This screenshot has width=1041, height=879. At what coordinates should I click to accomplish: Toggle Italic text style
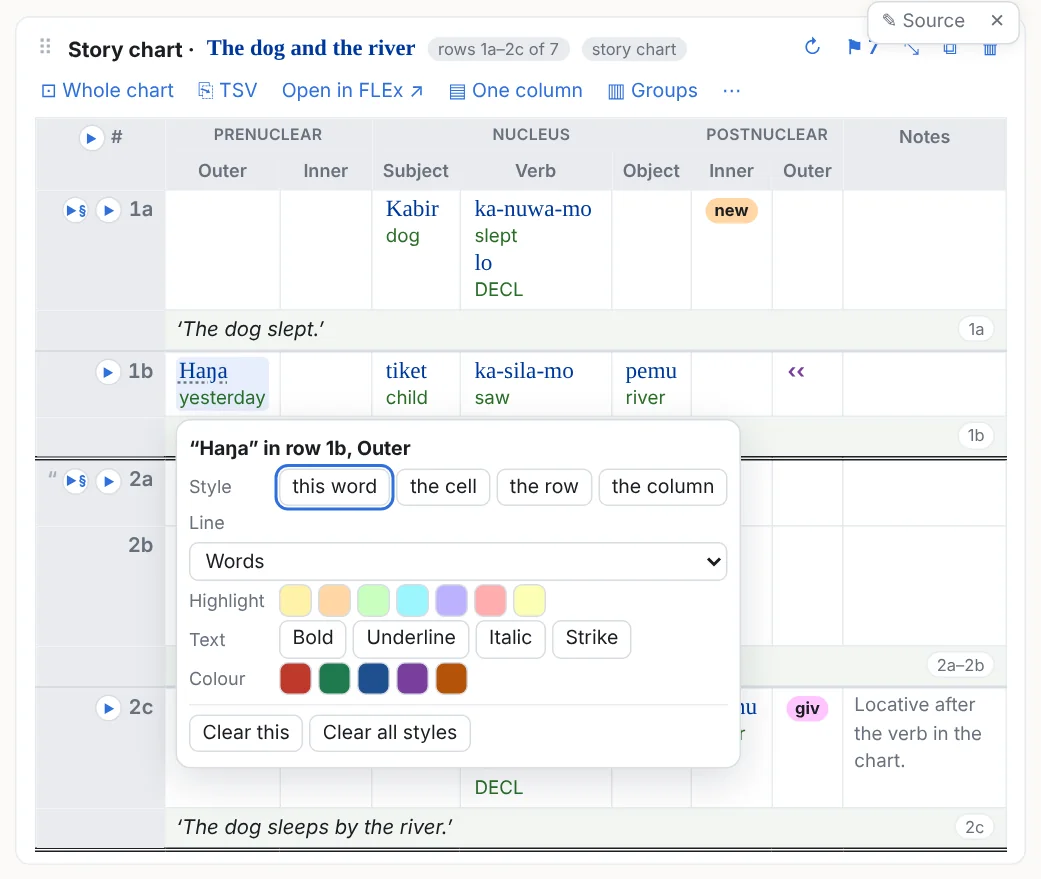(511, 638)
